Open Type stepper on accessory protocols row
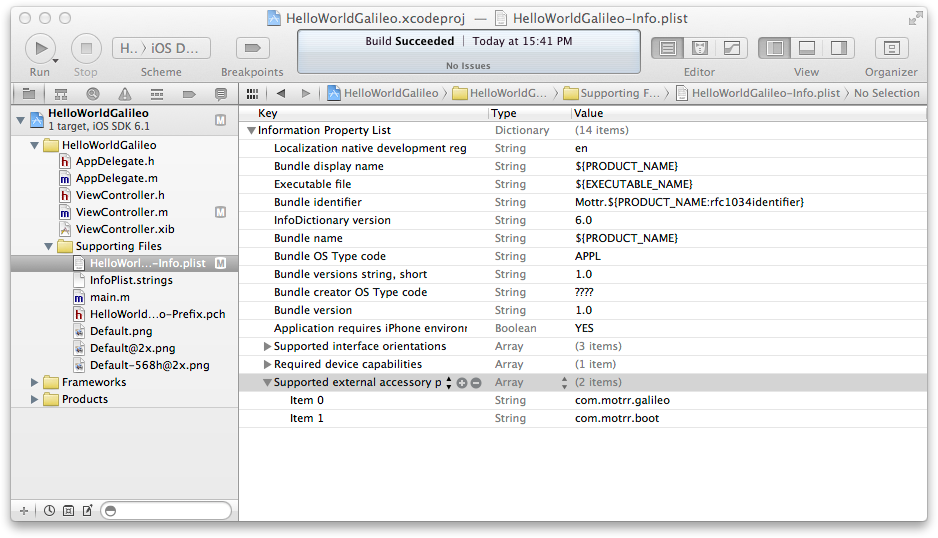 click(564, 383)
